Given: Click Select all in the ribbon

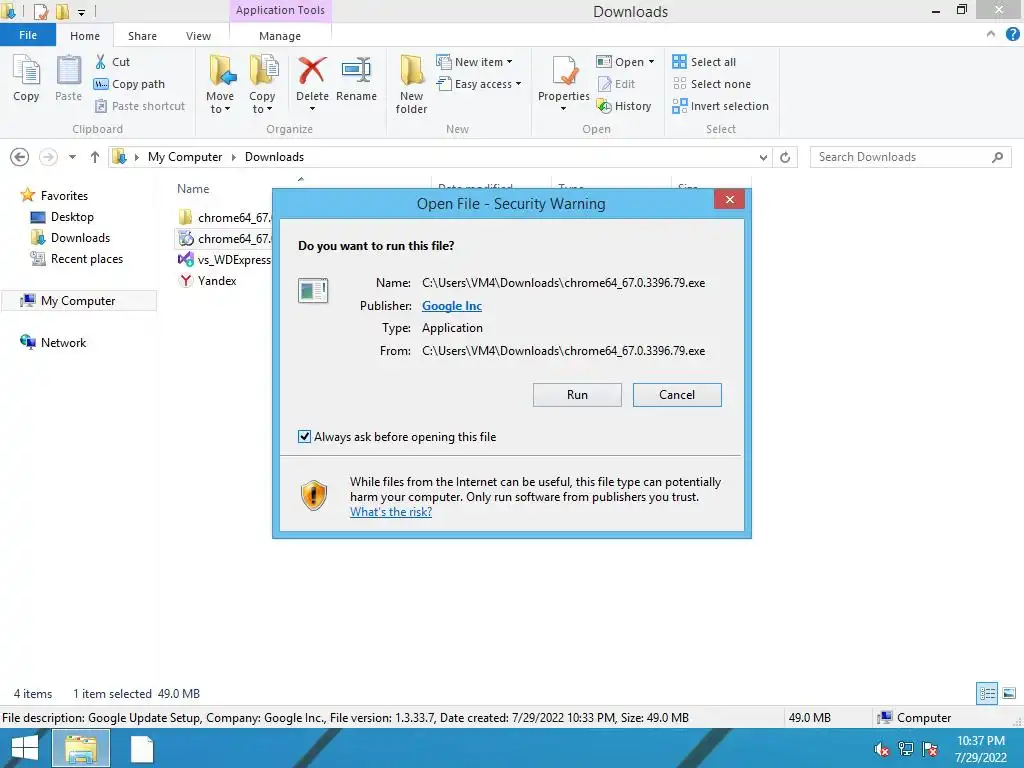Looking at the screenshot, I should pyautogui.click(x=704, y=62).
